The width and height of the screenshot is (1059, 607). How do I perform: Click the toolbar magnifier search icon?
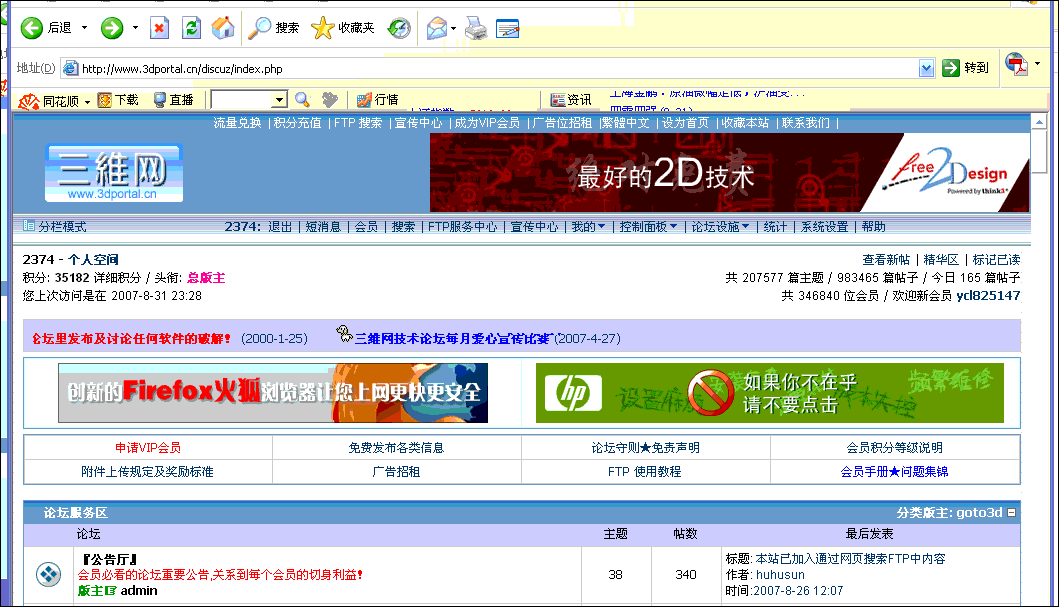303,100
